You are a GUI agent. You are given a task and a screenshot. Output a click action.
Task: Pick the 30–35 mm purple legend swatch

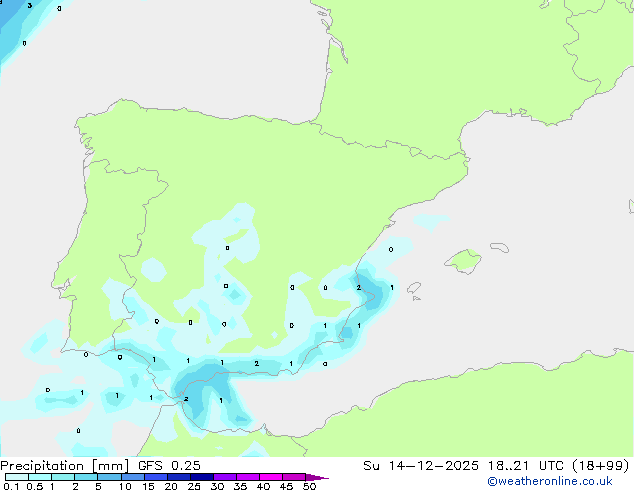pos(224,477)
